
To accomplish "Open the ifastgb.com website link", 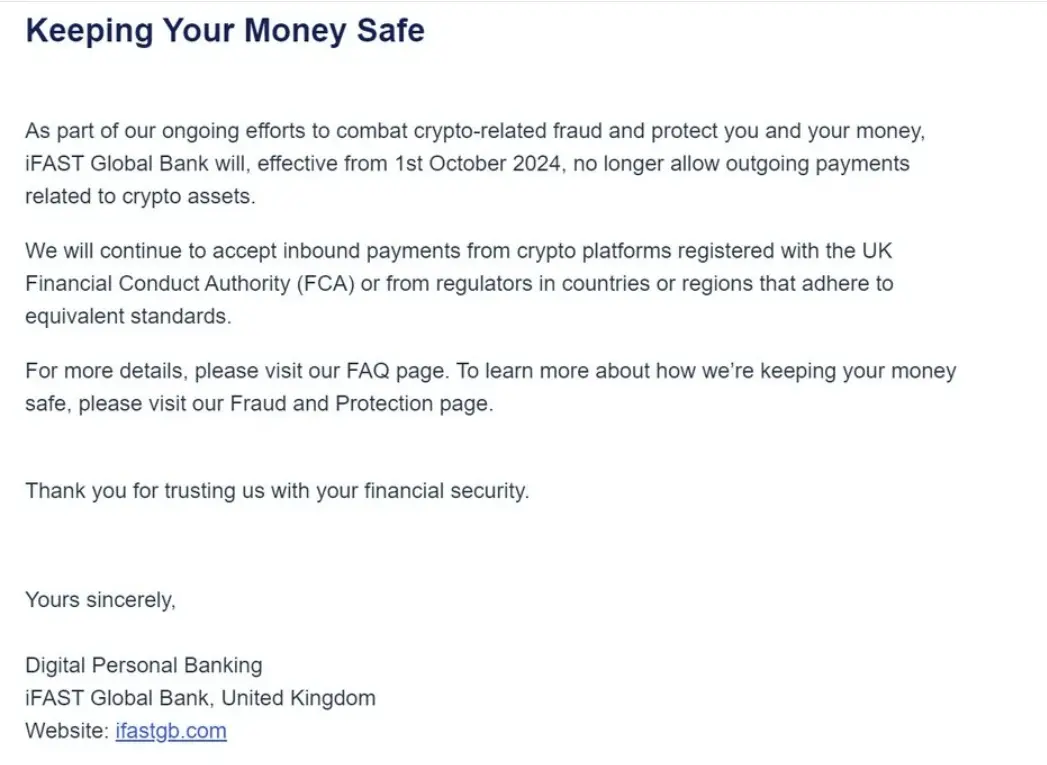I will (171, 731).
